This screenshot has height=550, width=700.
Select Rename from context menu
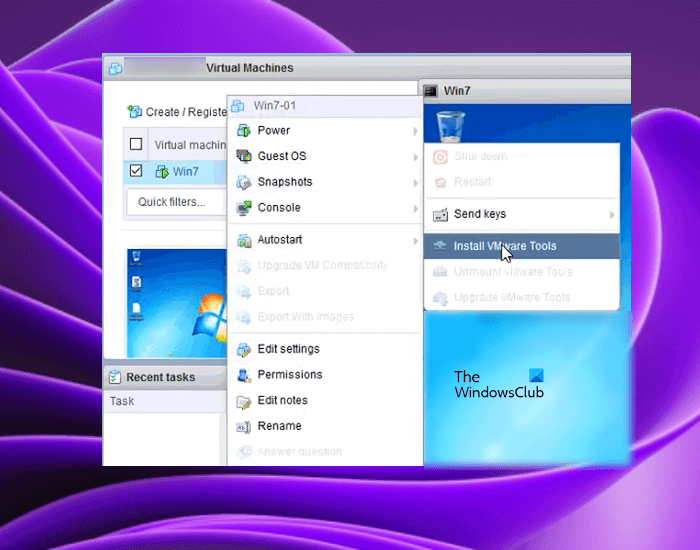[x=325, y=426]
